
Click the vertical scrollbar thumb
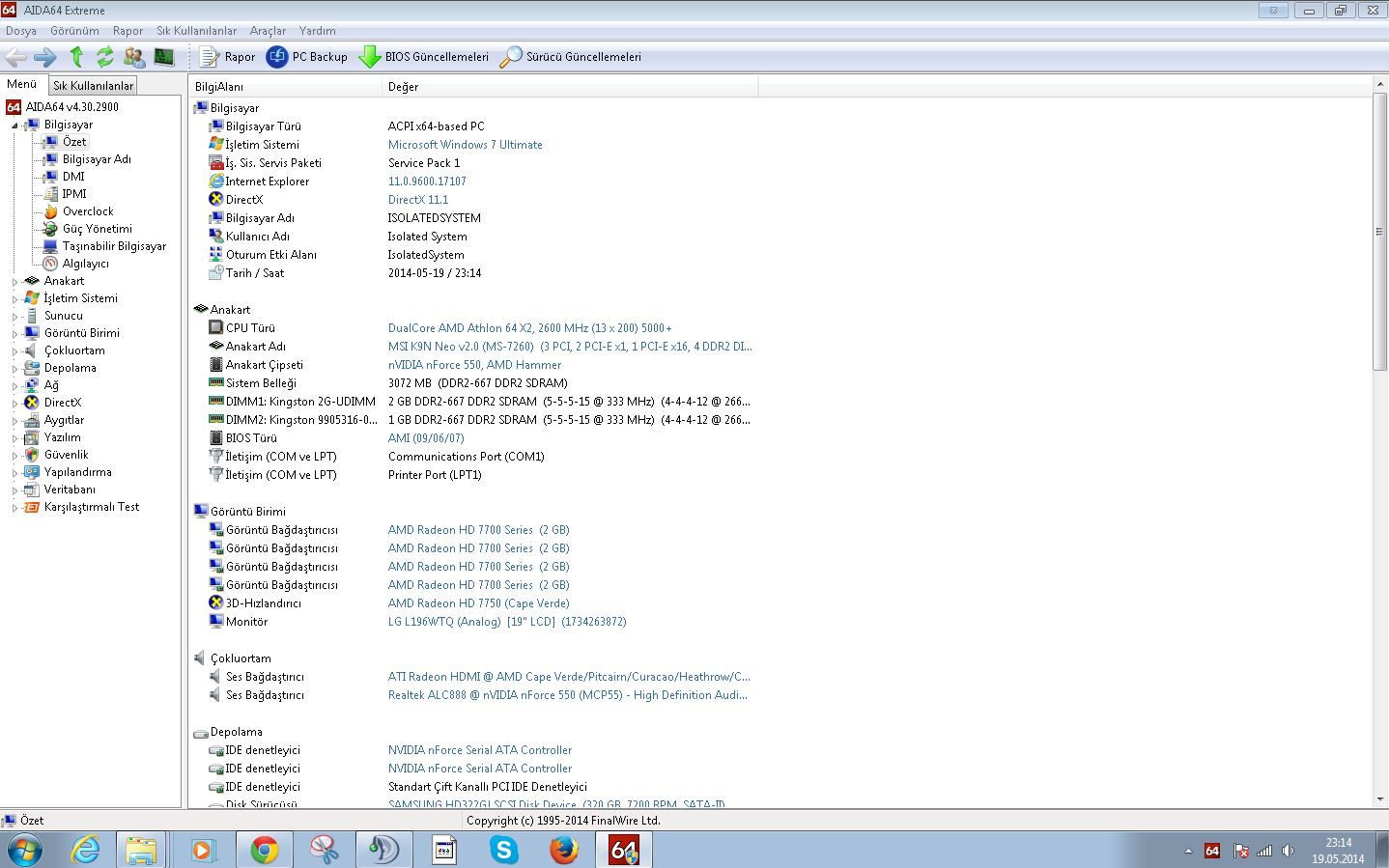point(1379,232)
